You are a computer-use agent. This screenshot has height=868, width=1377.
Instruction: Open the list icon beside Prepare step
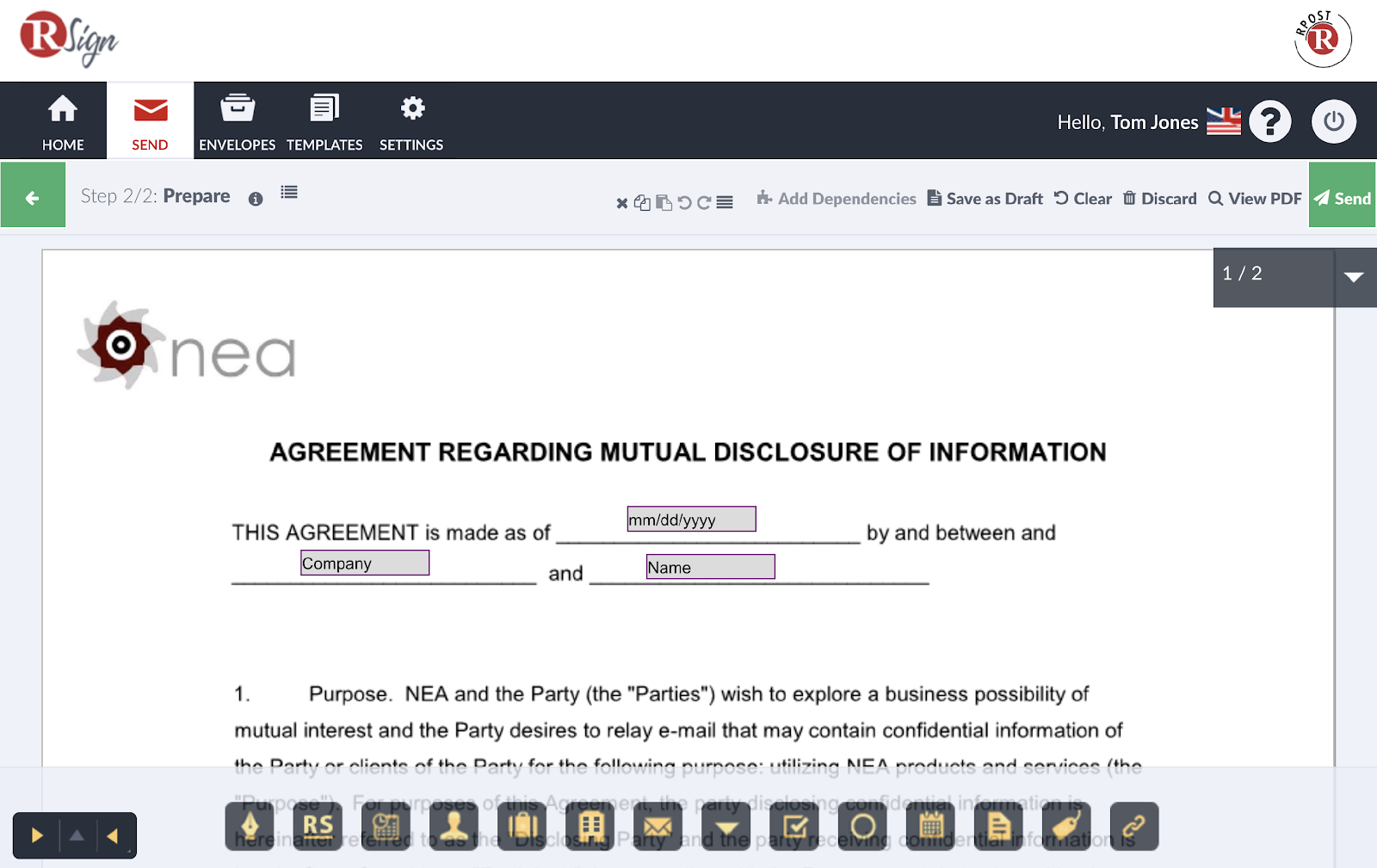point(289,193)
